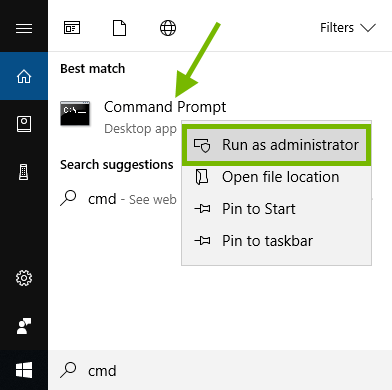Click the magnifier icon in the search box

[68, 370]
